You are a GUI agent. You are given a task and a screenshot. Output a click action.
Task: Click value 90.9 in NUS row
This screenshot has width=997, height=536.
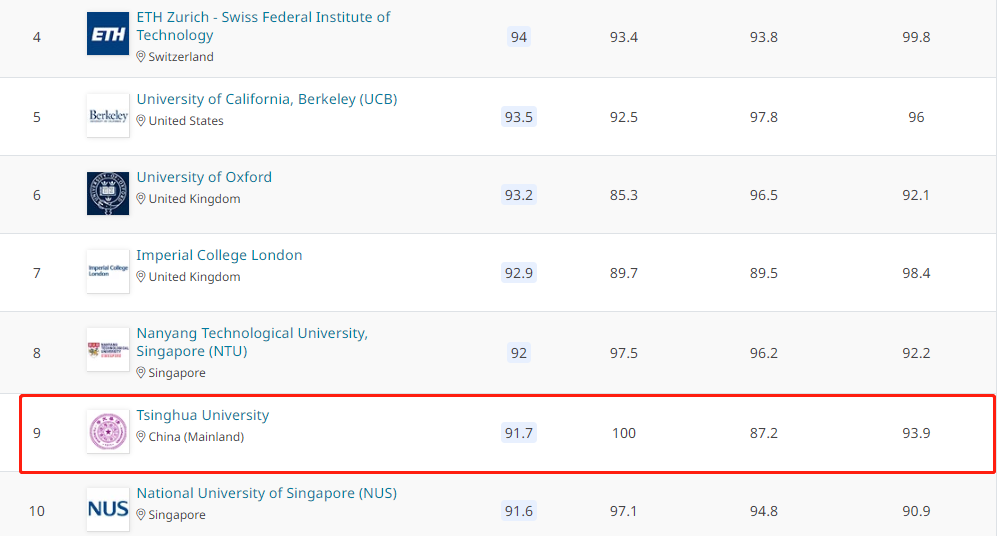pyautogui.click(x=916, y=511)
